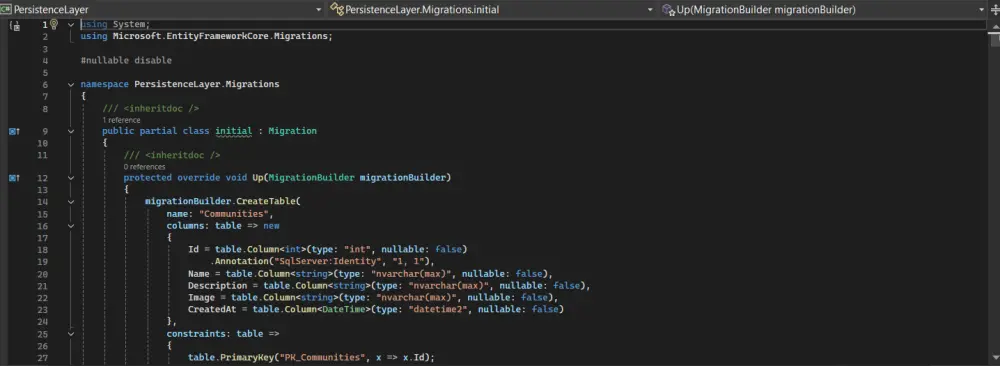
Task: Click the 'columns:' parameter name
Action: tap(188, 226)
